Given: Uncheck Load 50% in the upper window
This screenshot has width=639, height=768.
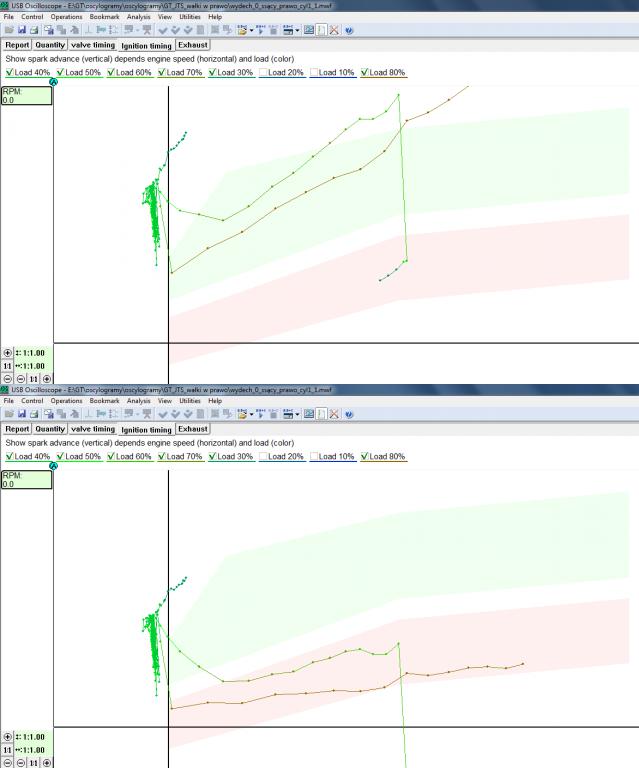Looking at the screenshot, I should (x=60, y=72).
